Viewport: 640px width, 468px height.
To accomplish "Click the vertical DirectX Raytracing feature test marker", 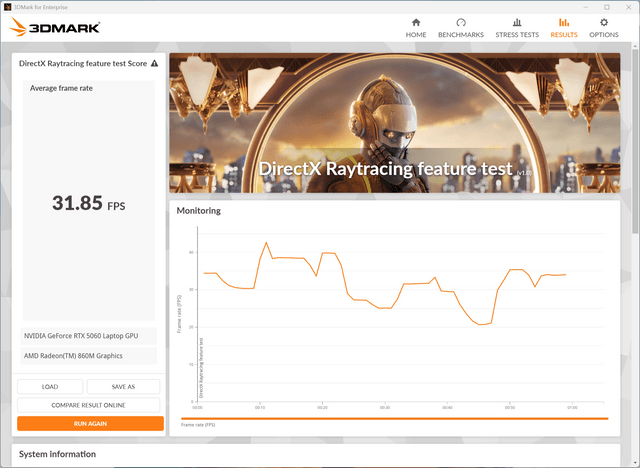I will tap(201, 368).
